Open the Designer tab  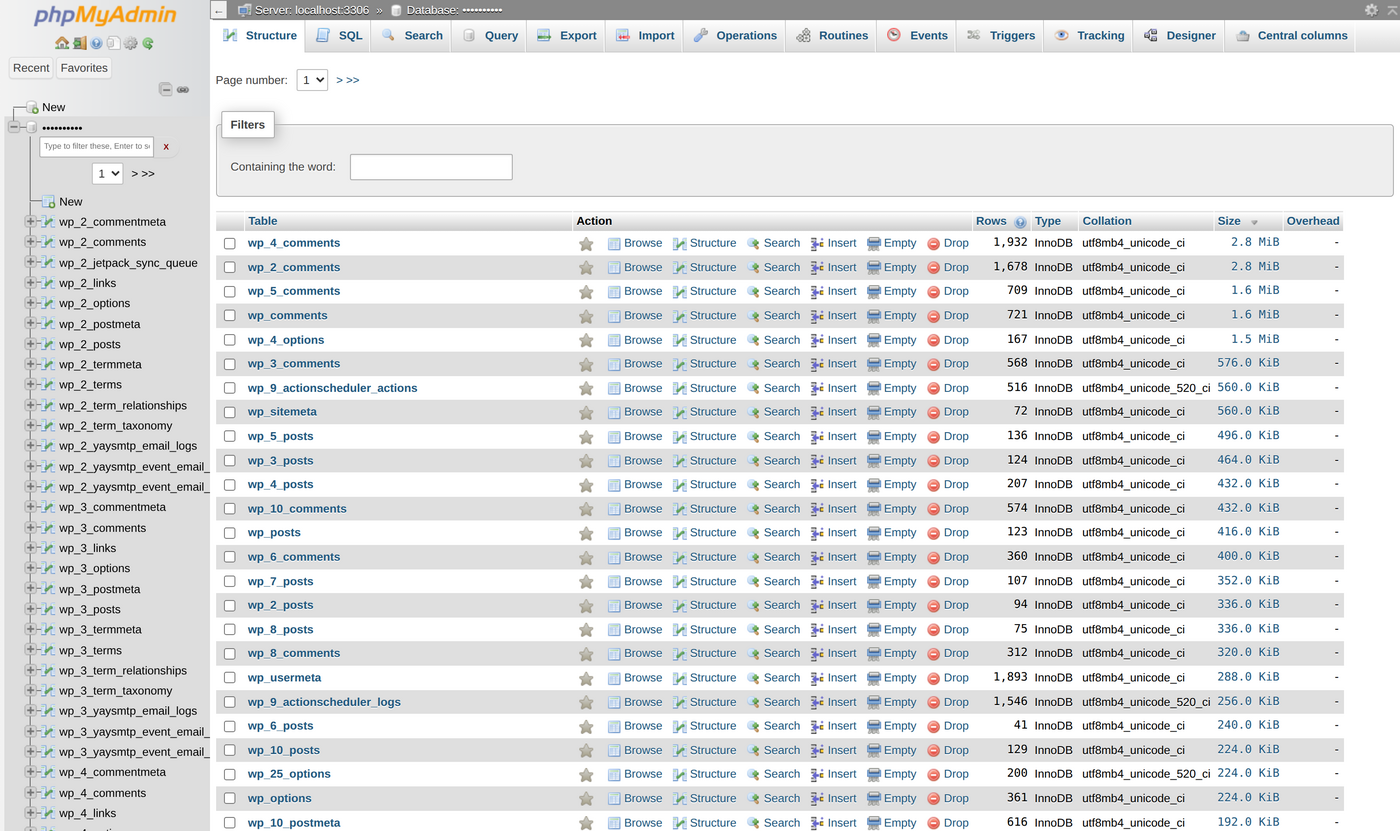[x=1180, y=35]
